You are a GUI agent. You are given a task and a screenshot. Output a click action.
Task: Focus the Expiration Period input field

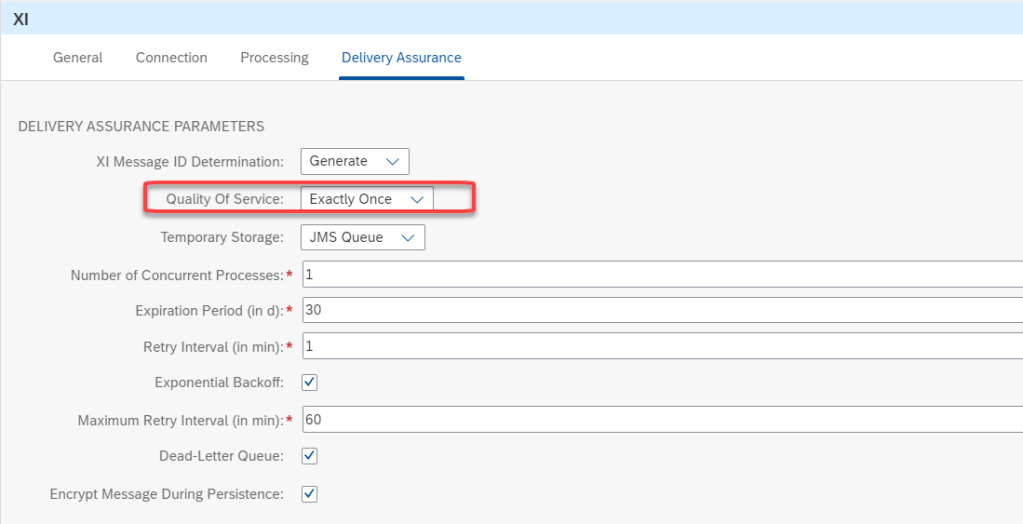point(660,310)
